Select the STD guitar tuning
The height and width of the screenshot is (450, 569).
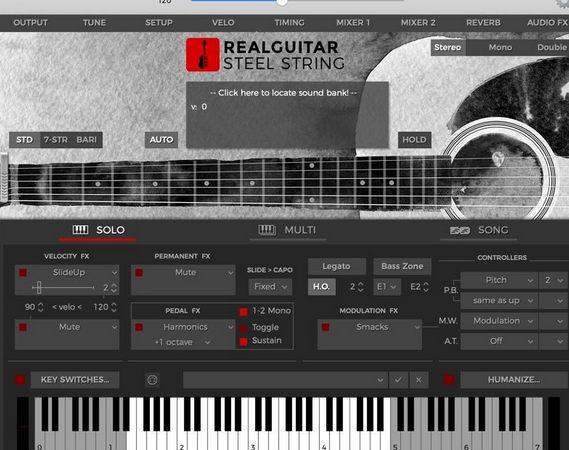click(24, 140)
